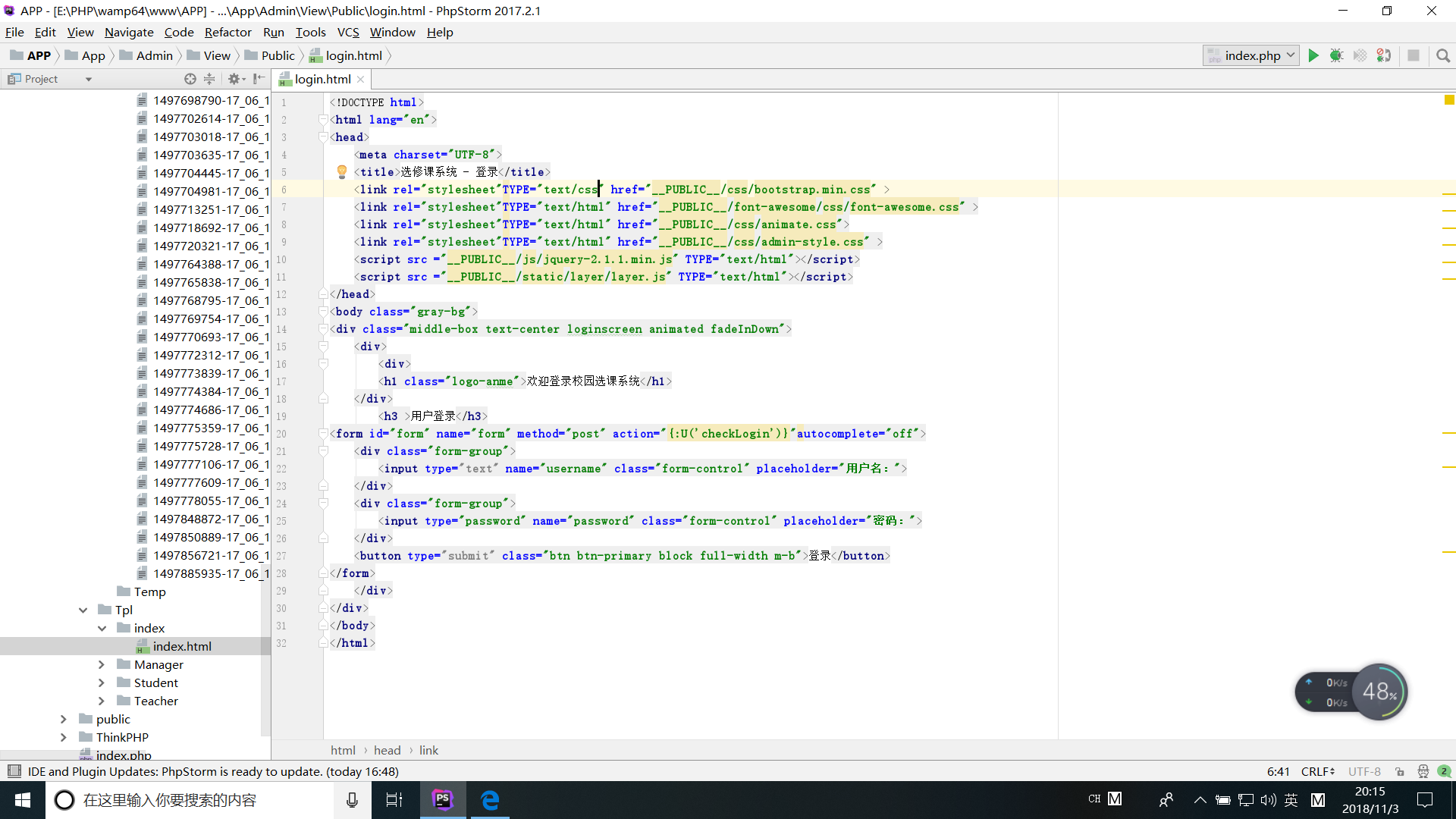Open the Navigate menu

[x=129, y=32]
